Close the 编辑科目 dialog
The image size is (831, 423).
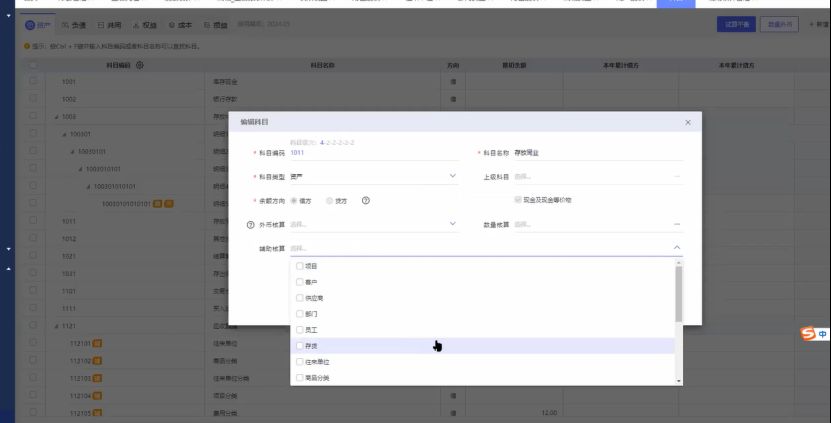687,122
